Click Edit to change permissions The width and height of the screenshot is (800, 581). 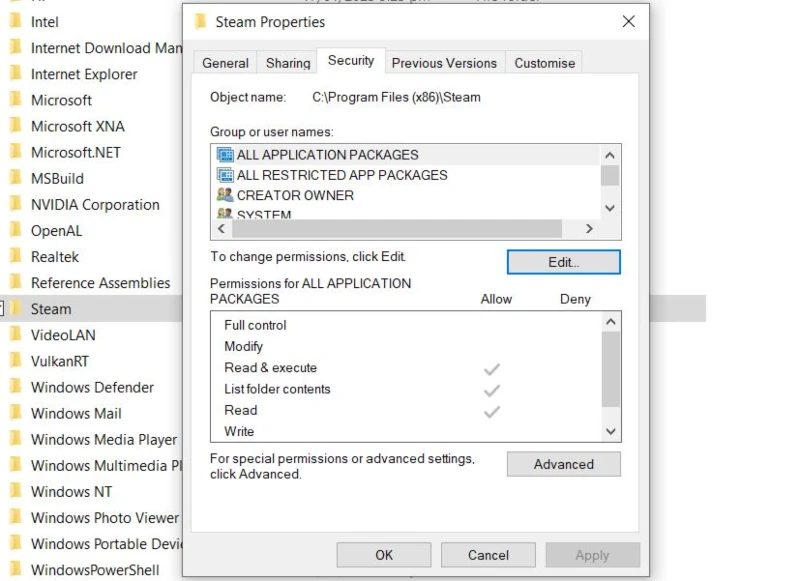point(563,261)
